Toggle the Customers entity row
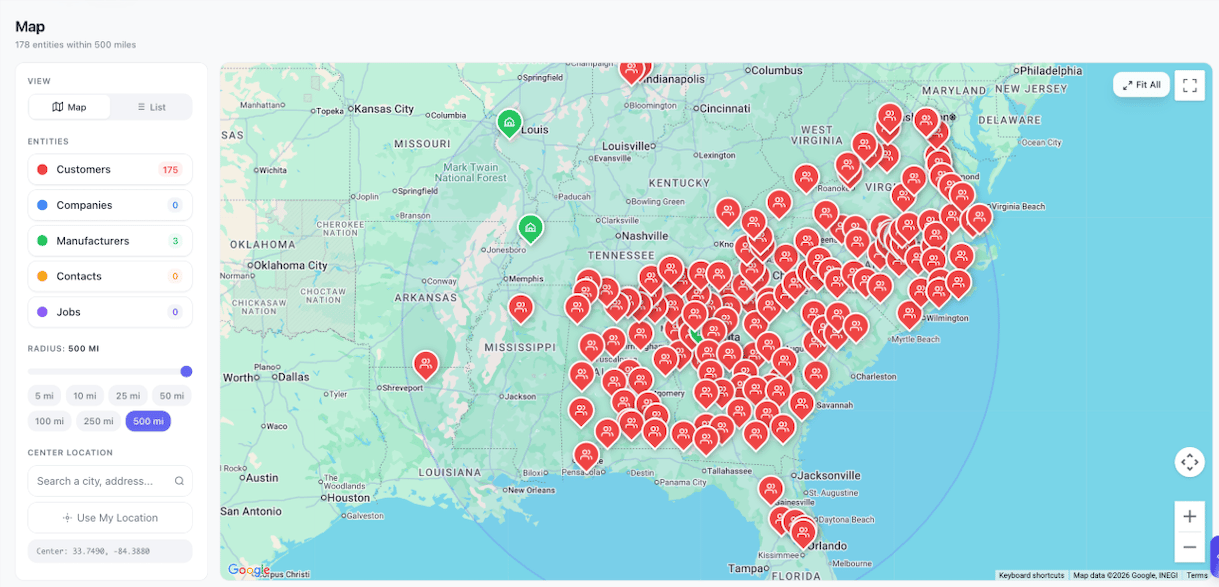 click(110, 169)
